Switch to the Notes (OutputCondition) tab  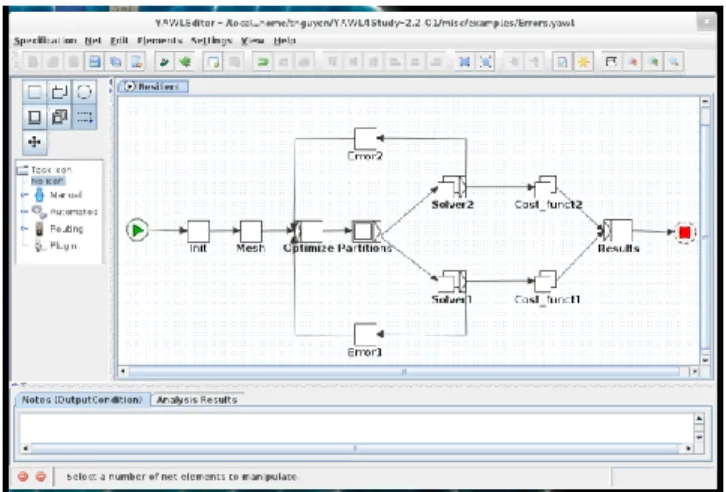[x=82, y=400]
